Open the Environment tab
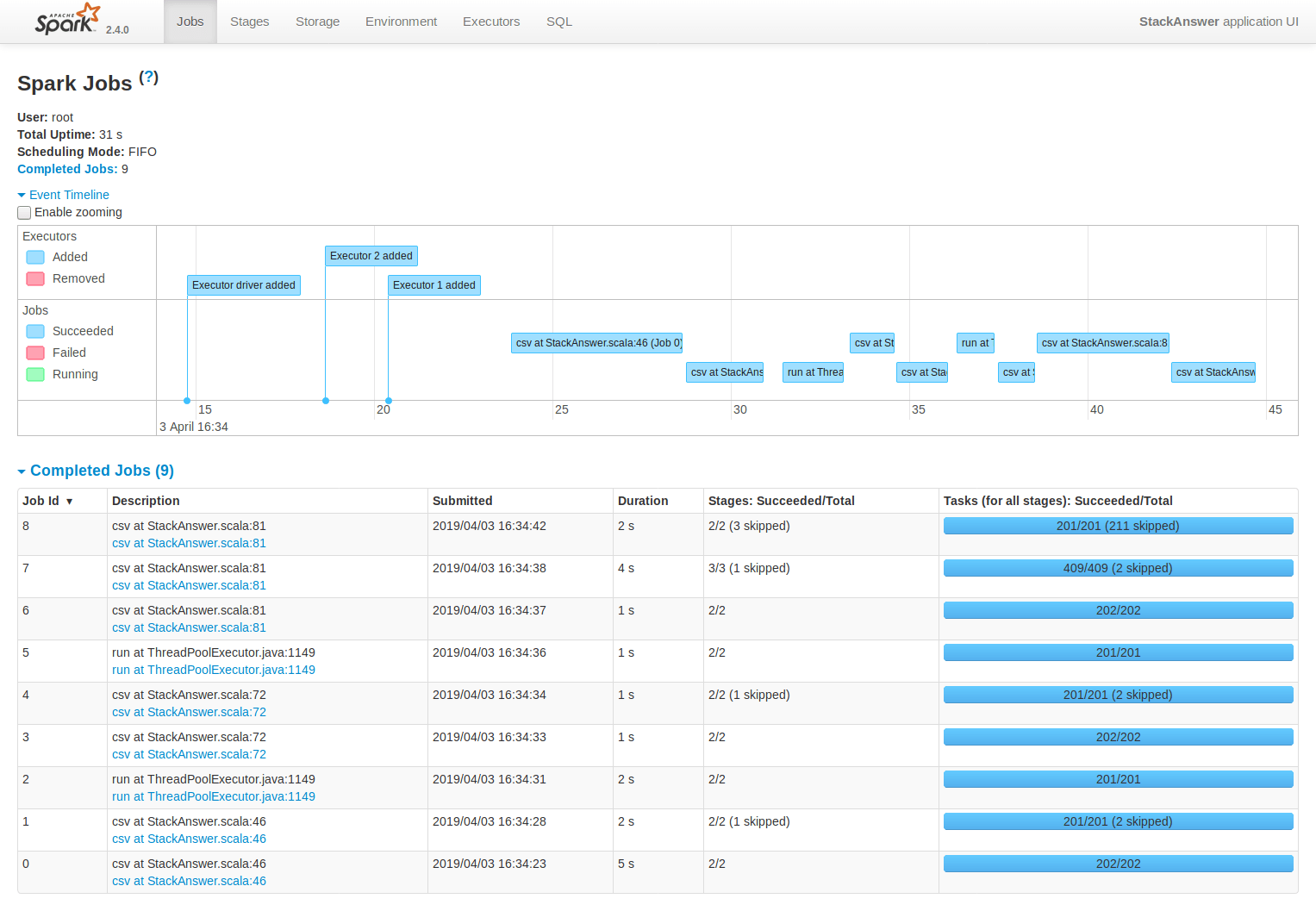 401,22
